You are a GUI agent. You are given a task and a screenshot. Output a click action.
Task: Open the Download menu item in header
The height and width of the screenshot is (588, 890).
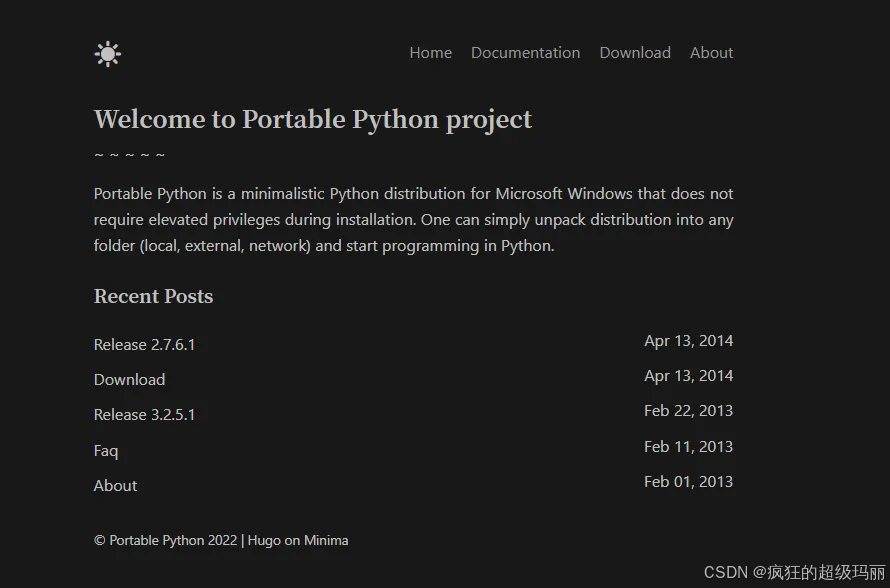point(635,53)
